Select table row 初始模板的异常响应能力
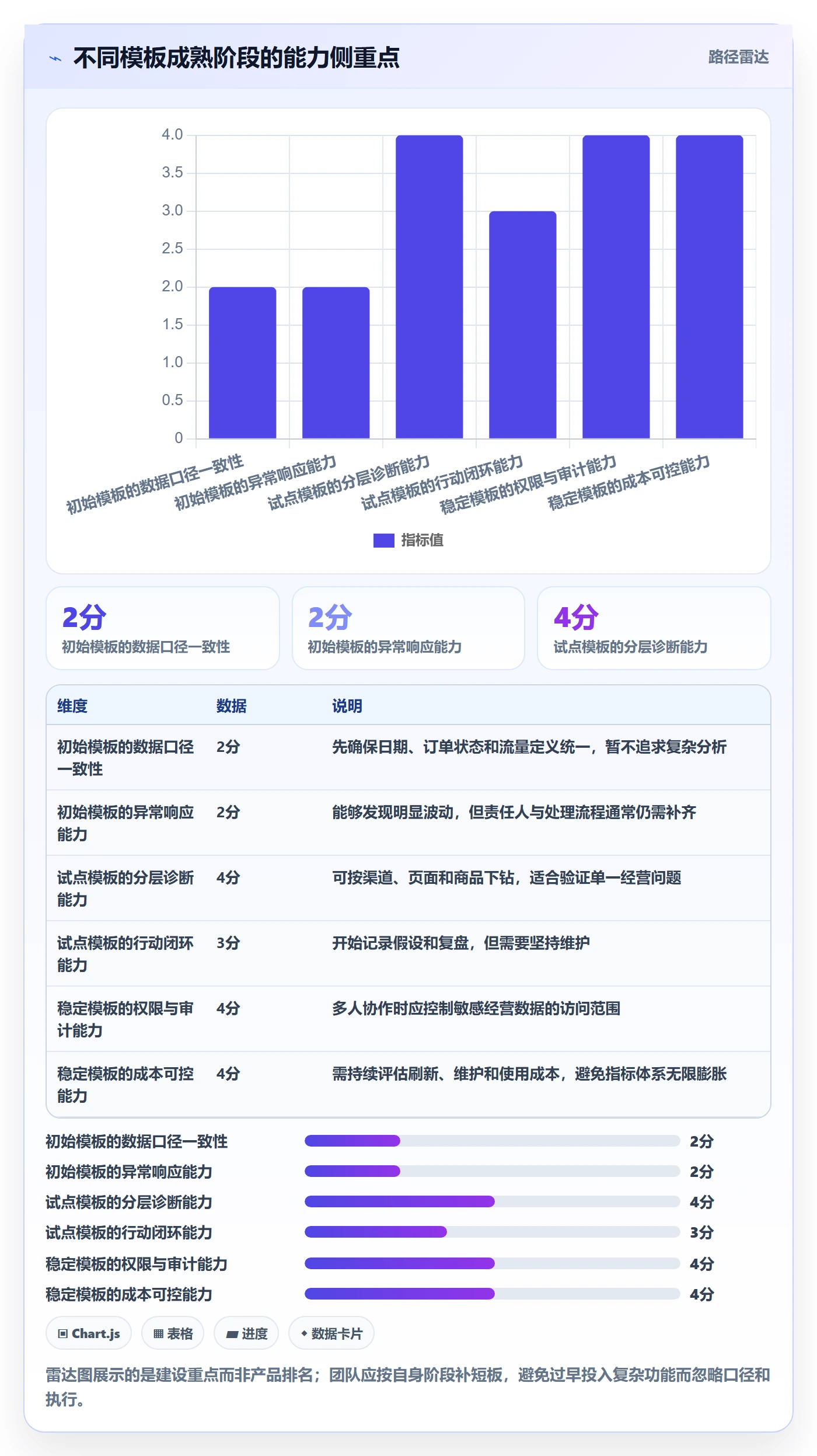Image resolution: width=817 pixels, height=1456 pixels. 408,823
